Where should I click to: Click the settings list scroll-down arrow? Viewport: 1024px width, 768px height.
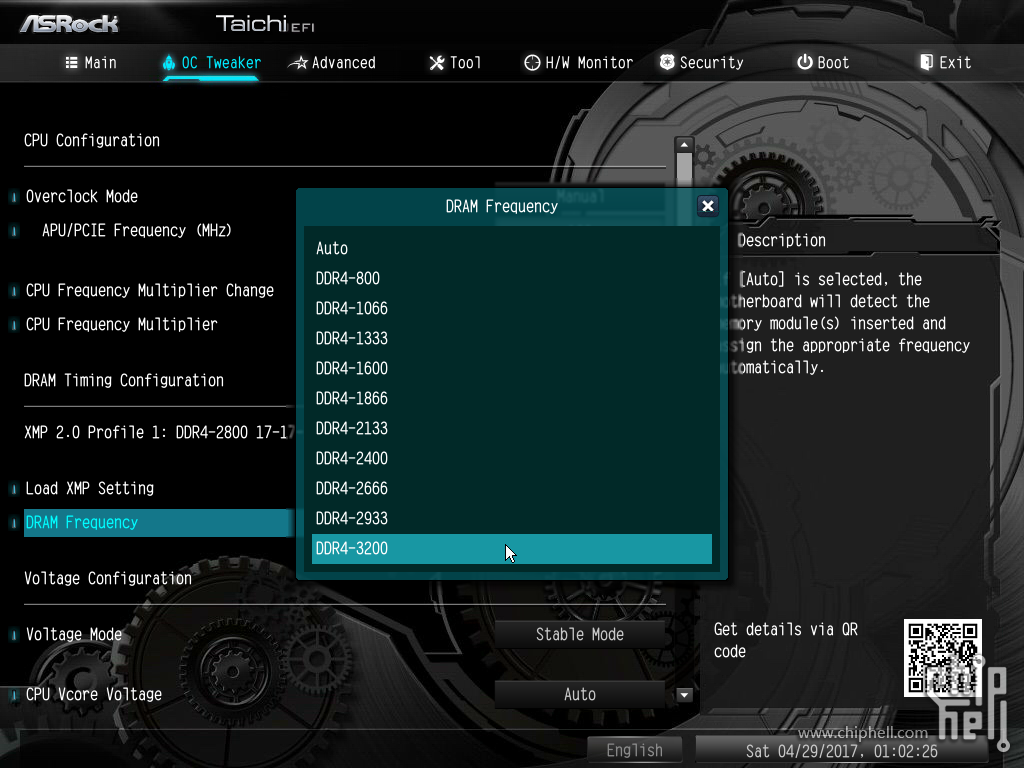[x=684, y=695]
